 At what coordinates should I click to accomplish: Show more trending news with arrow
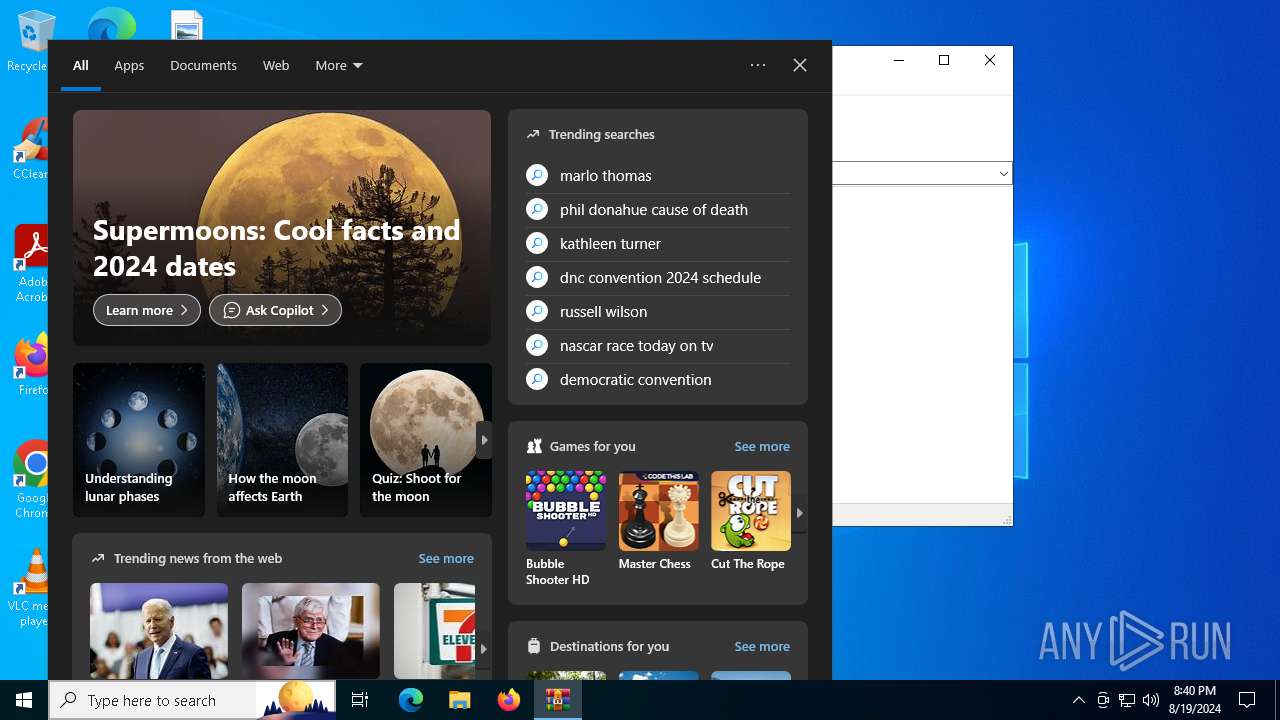click(484, 648)
